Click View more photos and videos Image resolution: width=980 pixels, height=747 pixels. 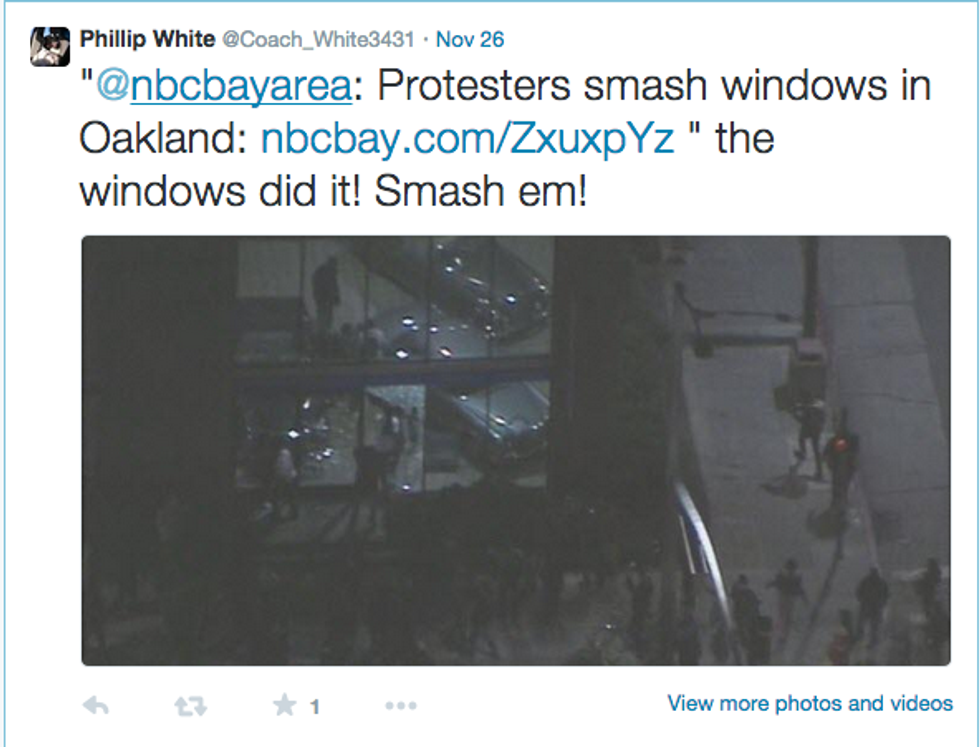[810, 703]
